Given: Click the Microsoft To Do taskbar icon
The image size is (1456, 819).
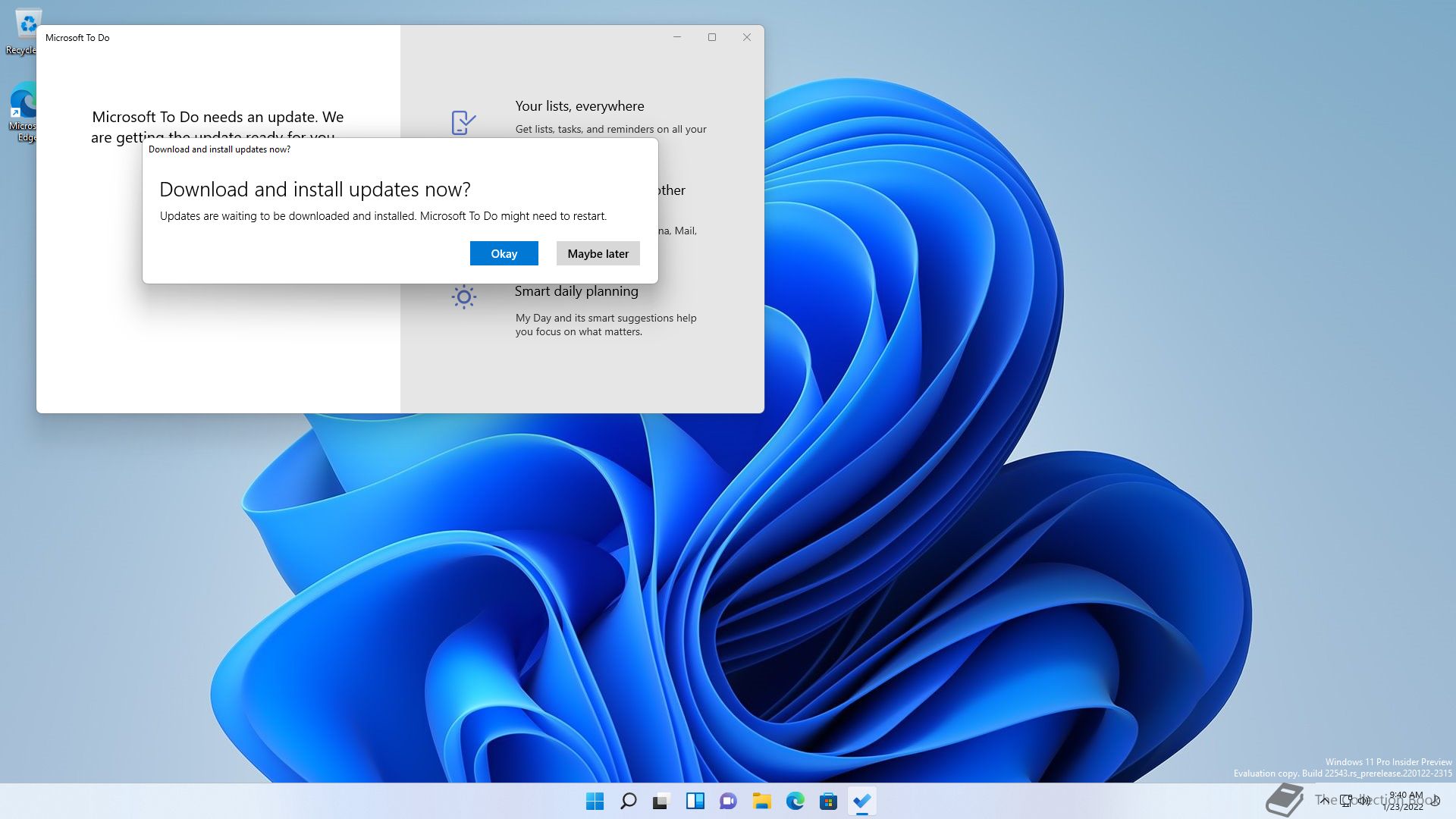Looking at the screenshot, I should [x=862, y=801].
